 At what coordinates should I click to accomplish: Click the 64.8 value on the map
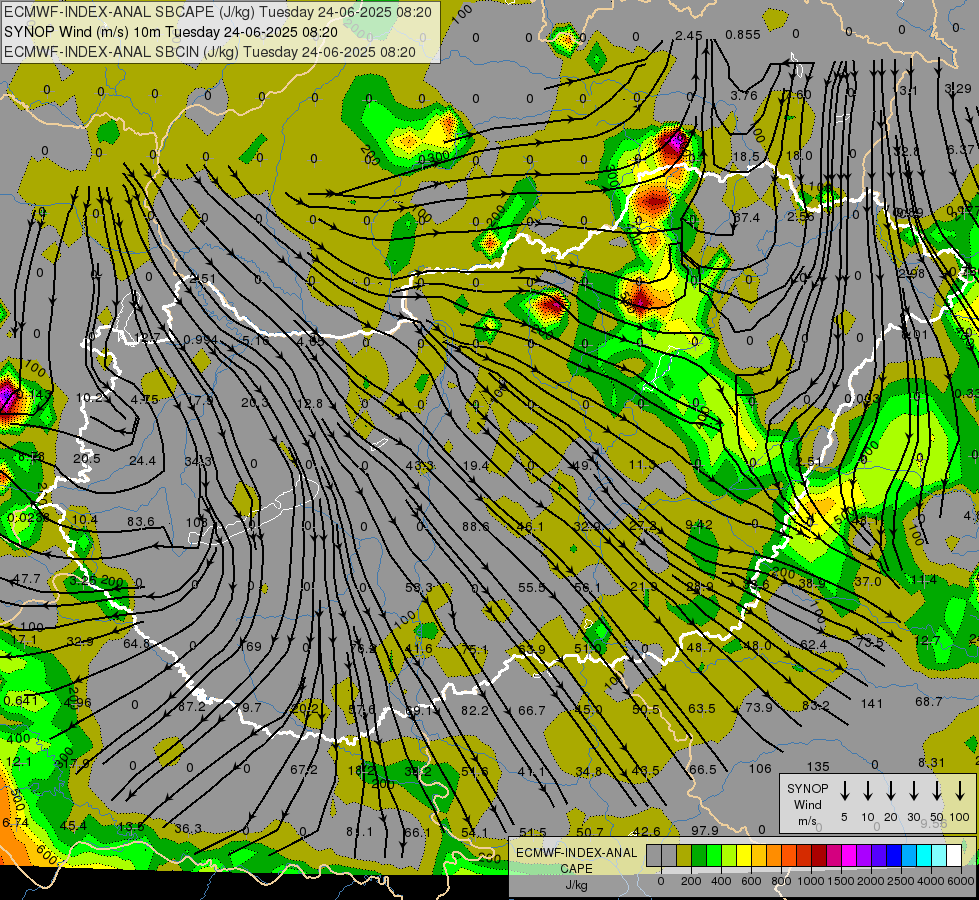tap(137, 643)
